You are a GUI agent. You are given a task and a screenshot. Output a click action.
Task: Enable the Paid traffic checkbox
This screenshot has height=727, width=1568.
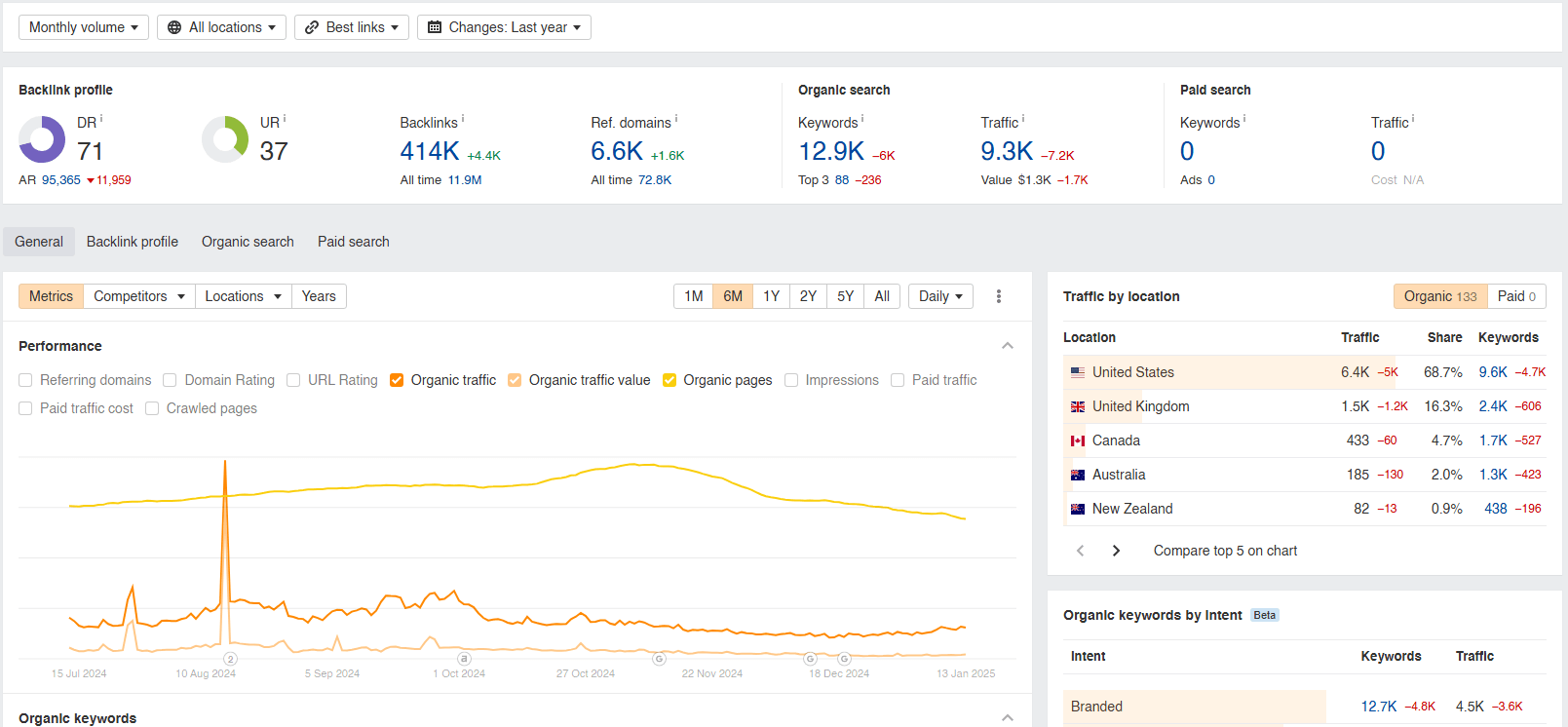898,380
